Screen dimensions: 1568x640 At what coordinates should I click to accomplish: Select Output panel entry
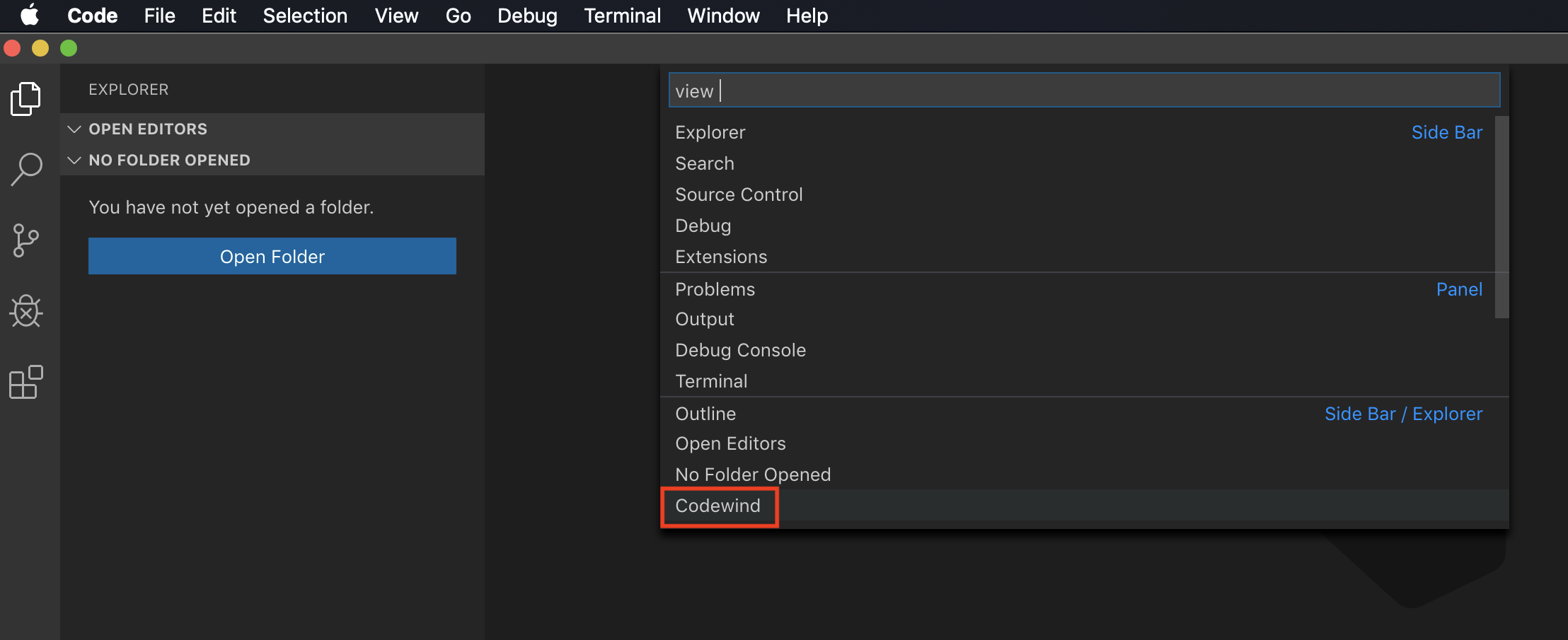[1078, 319]
